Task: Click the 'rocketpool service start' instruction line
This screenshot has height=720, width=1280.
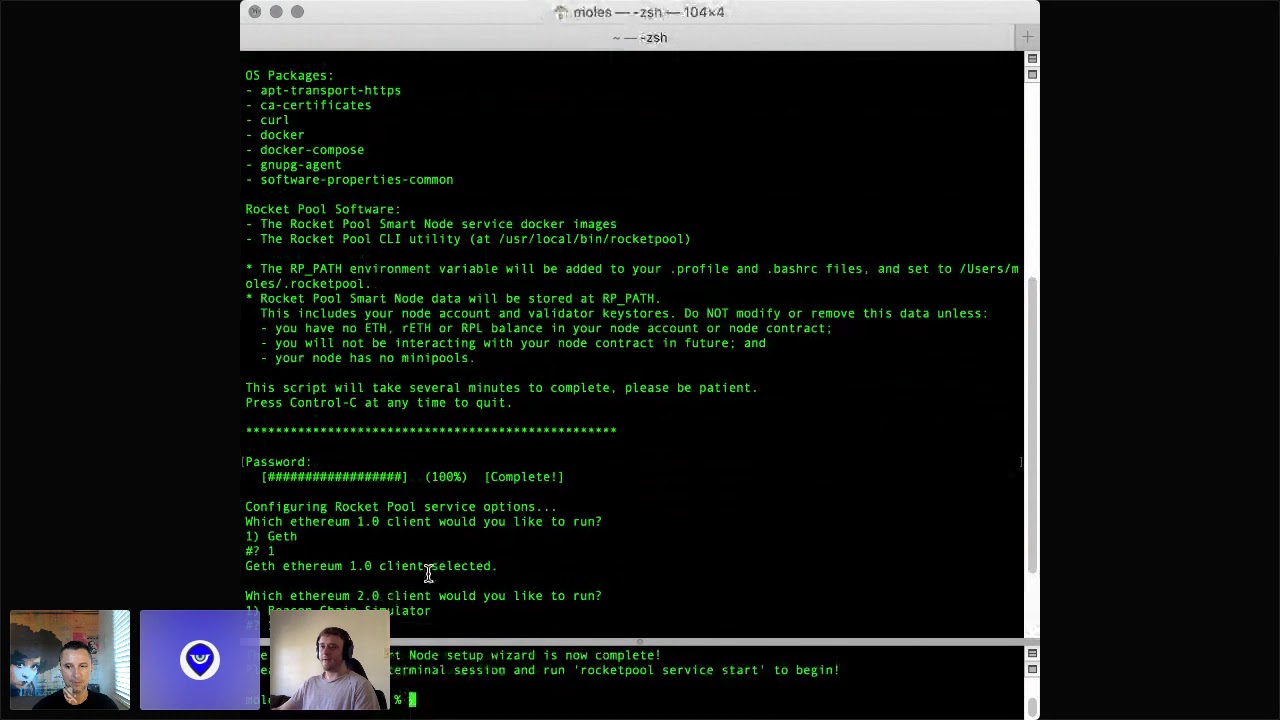Action: (613, 671)
